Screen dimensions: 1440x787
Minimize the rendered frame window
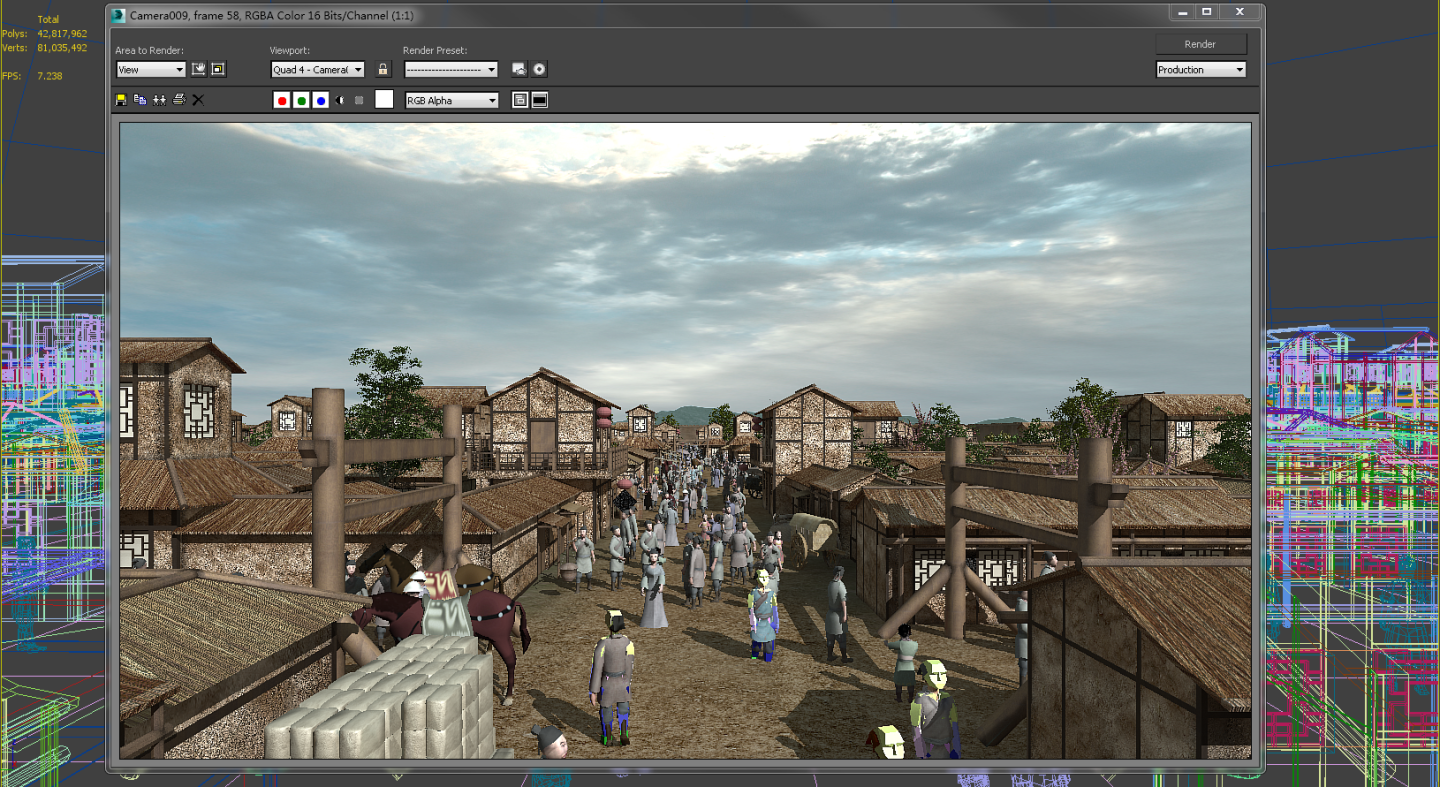pos(1182,12)
